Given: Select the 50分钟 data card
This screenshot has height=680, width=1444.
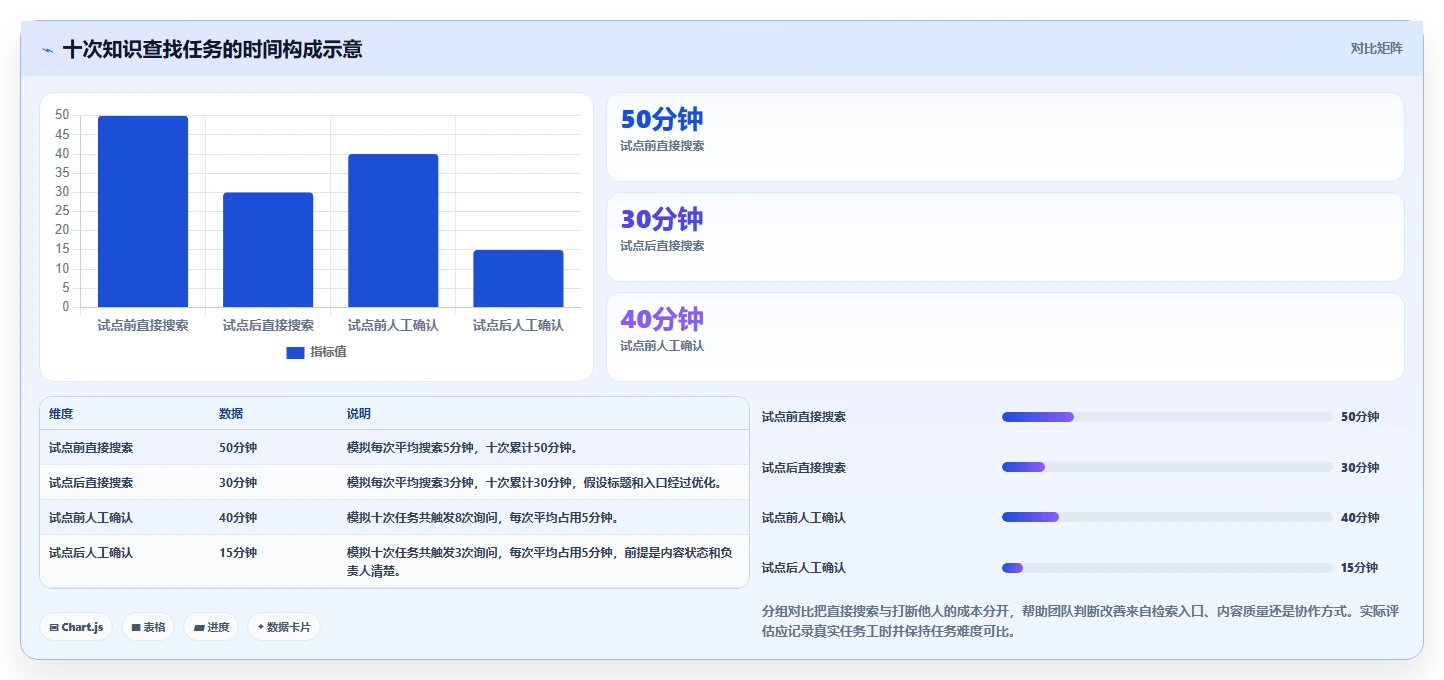Looking at the screenshot, I should click(x=1005, y=137).
